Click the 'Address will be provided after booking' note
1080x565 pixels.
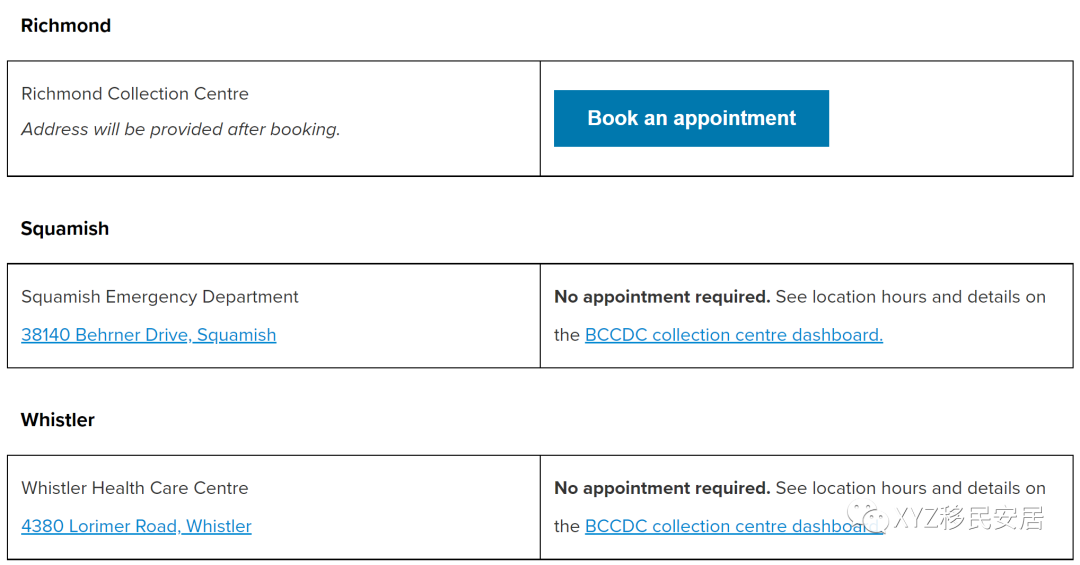(180, 129)
